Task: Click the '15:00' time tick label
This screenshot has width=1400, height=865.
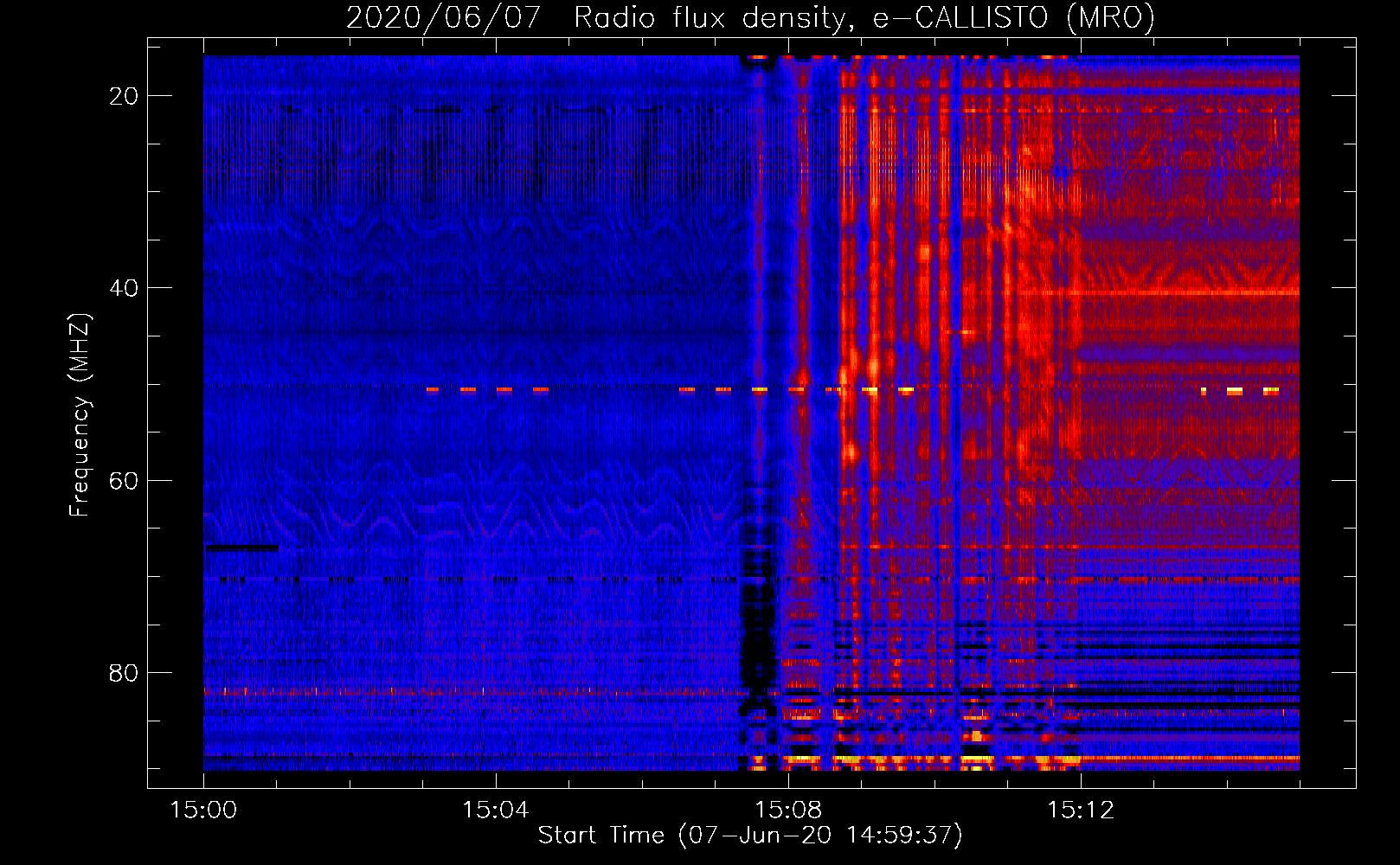Action: point(203,811)
